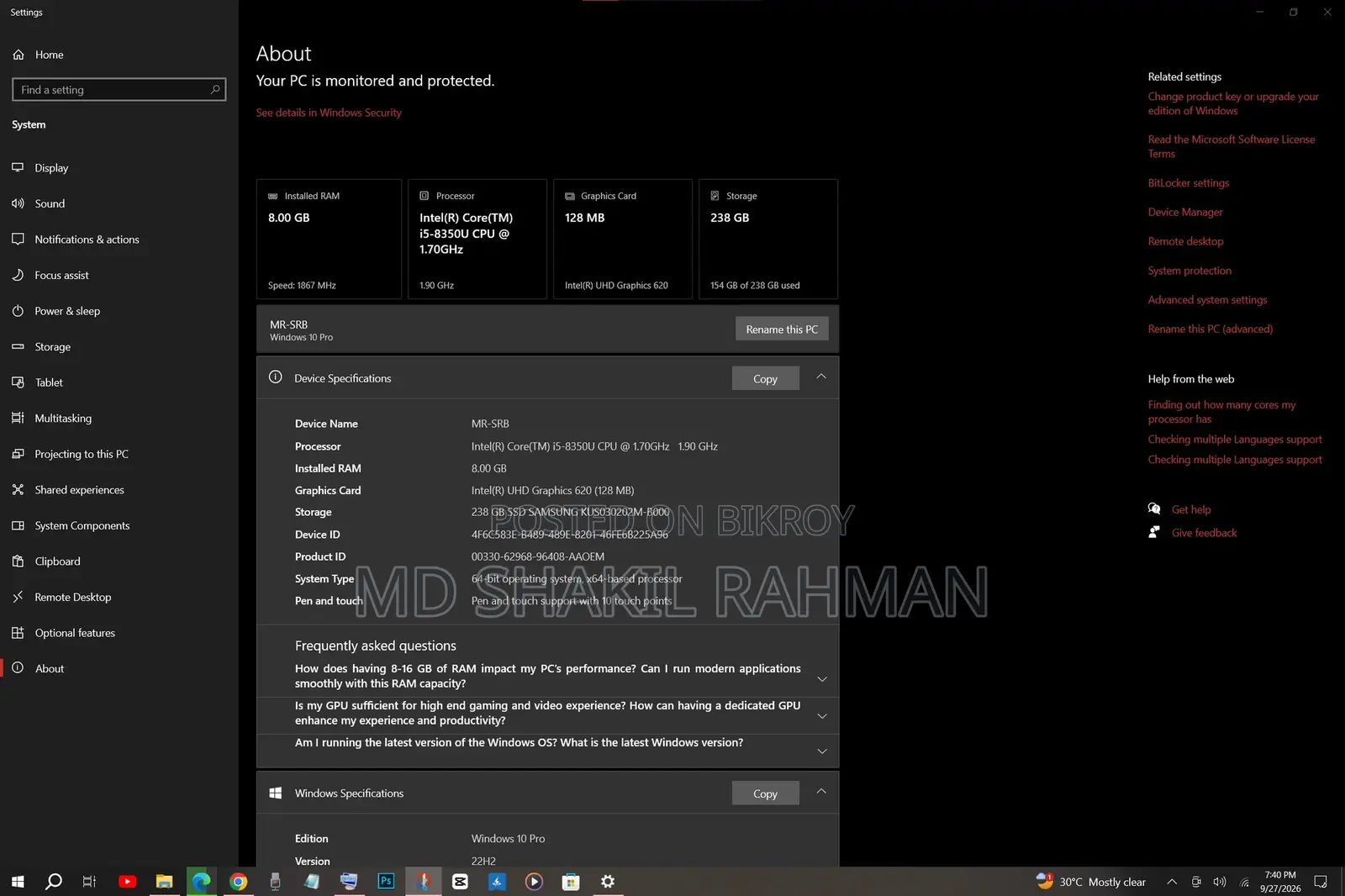Open Advanced system settings link
Screen dimensions: 1345x896
click(x=1207, y=300)
